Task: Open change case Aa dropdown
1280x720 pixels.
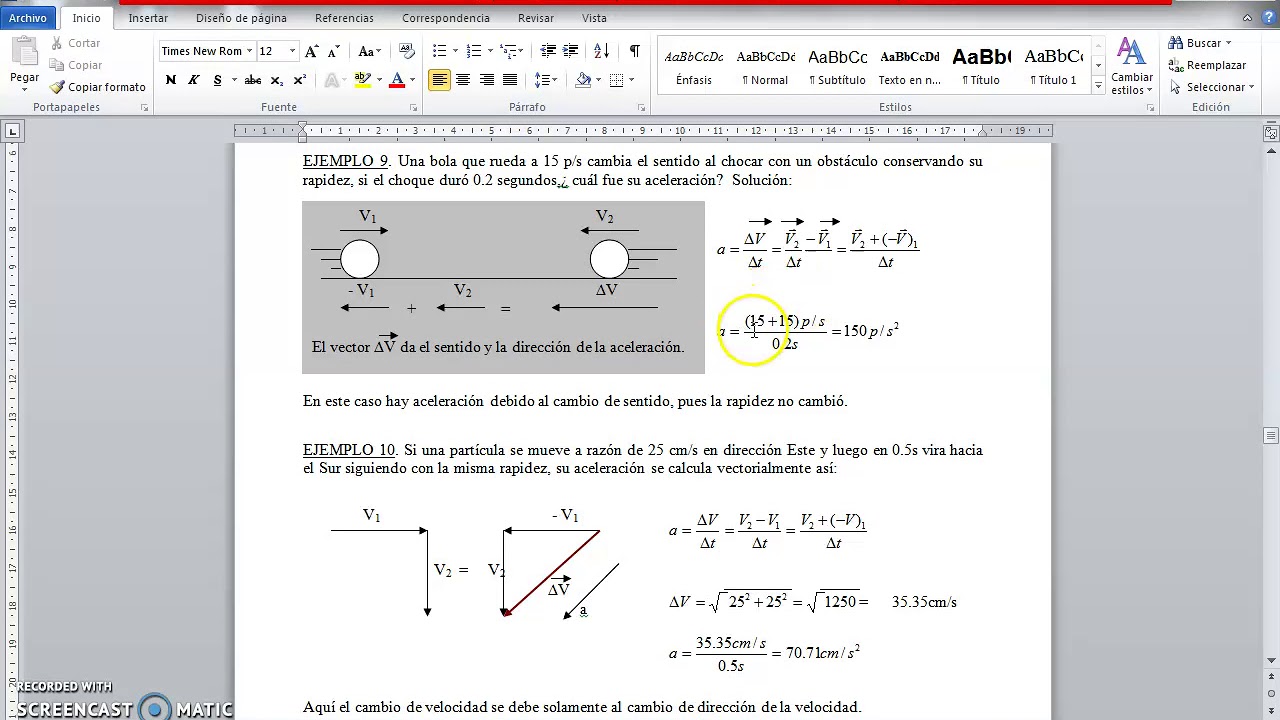Action: [369, 51]
